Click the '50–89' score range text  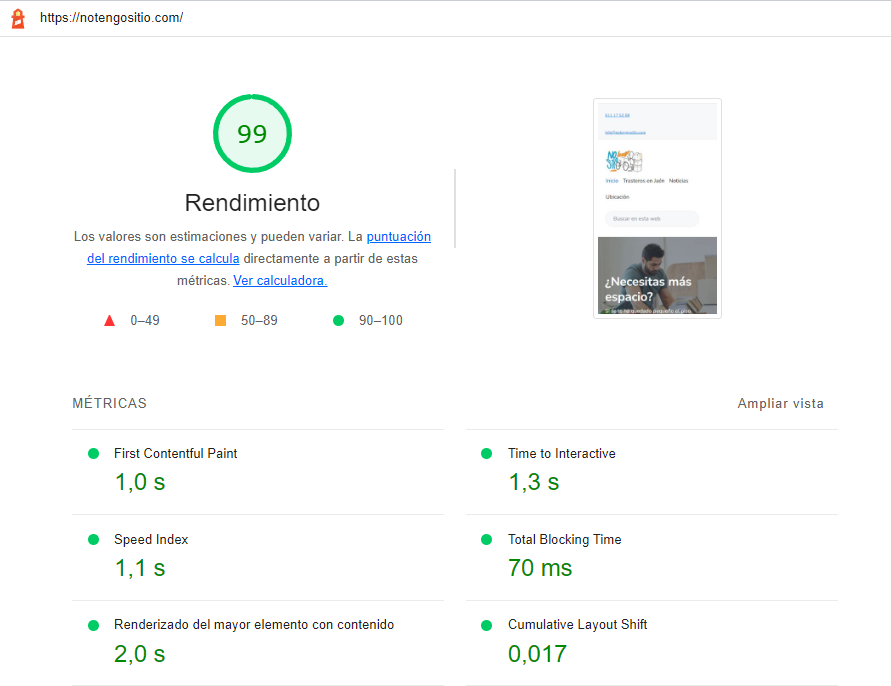[x=259, y=321]
